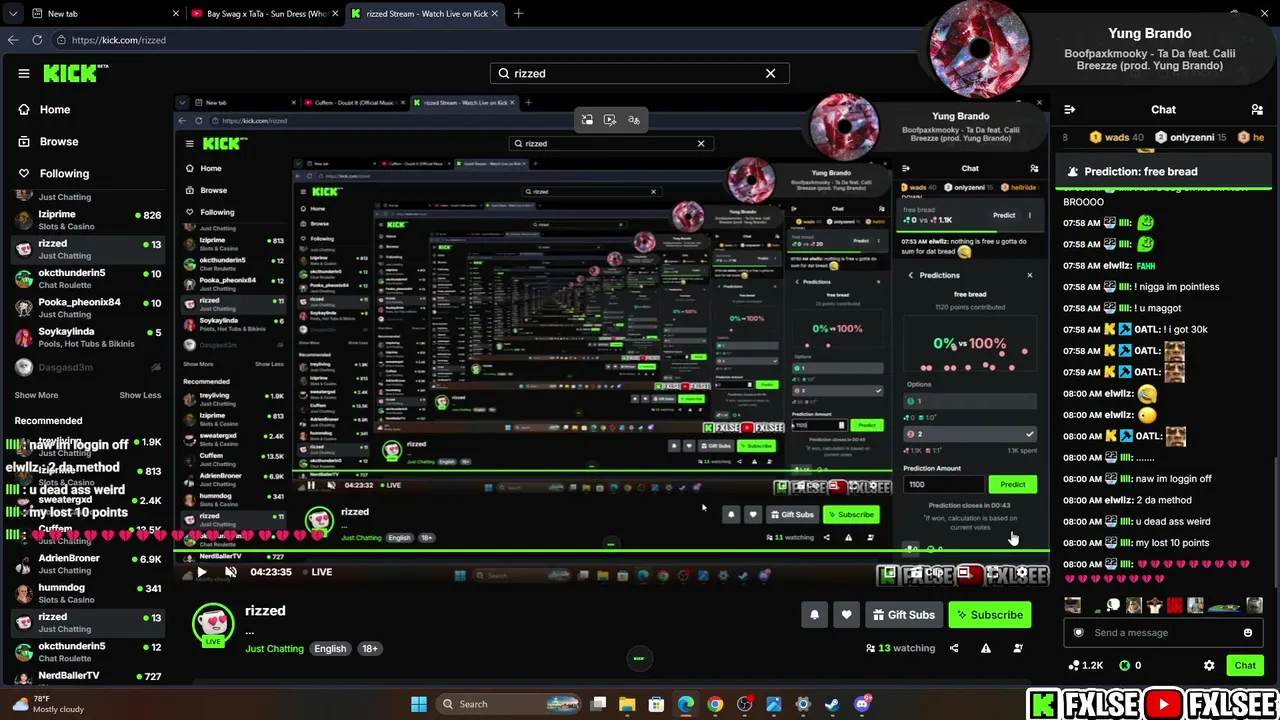Open chat settings with the gear icon
This screenshot has height=720, width=1280.
(1209, 665)
